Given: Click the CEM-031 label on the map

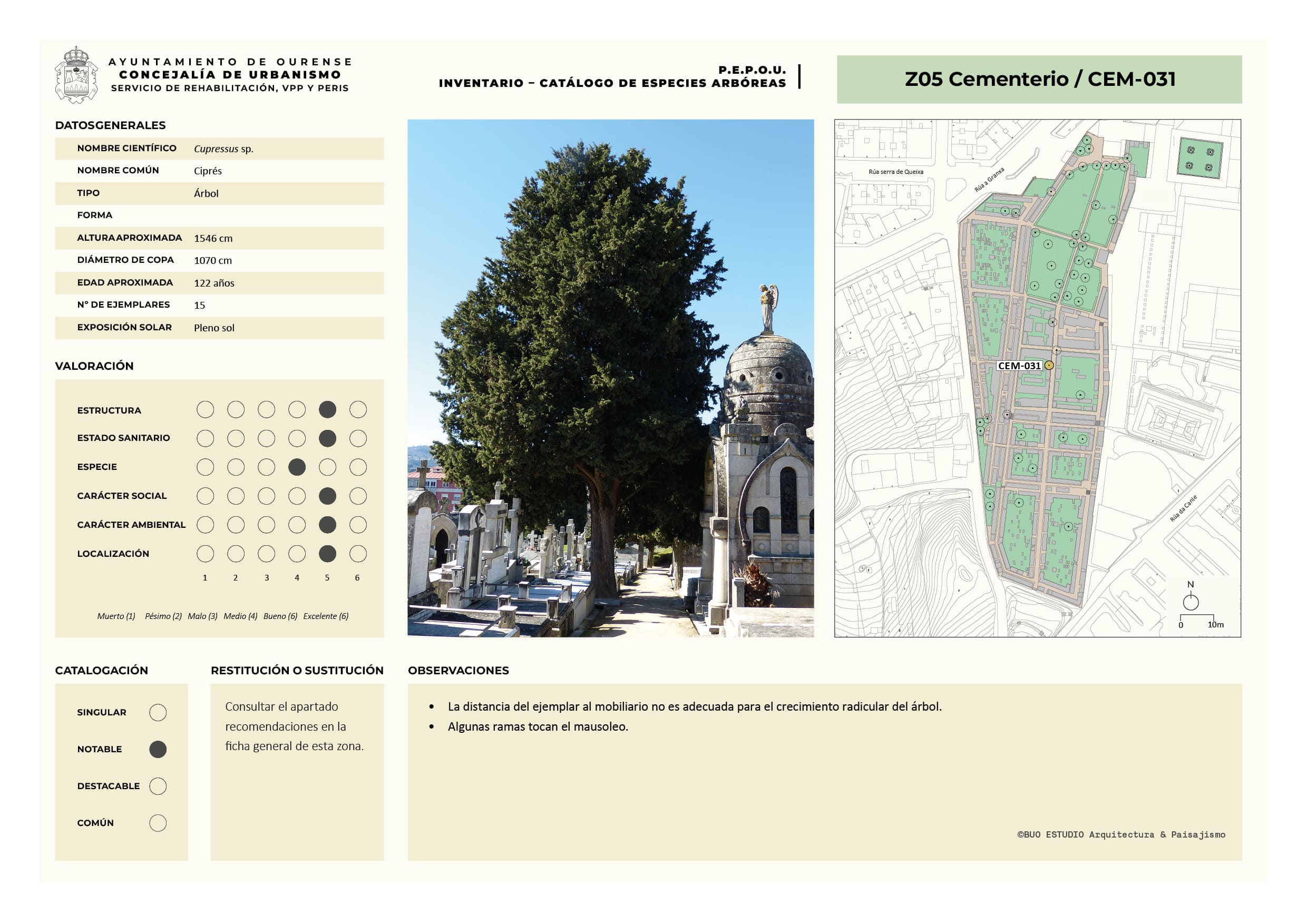Looking at the screenshot, I should coord(1019,366).
